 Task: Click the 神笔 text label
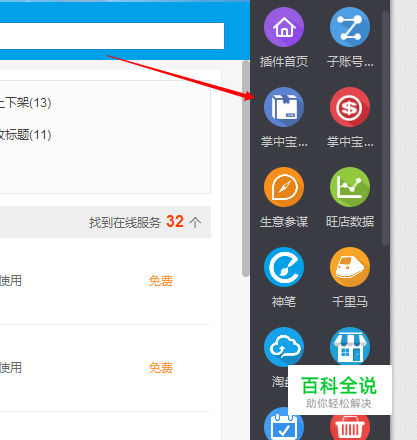click(284, 302)
